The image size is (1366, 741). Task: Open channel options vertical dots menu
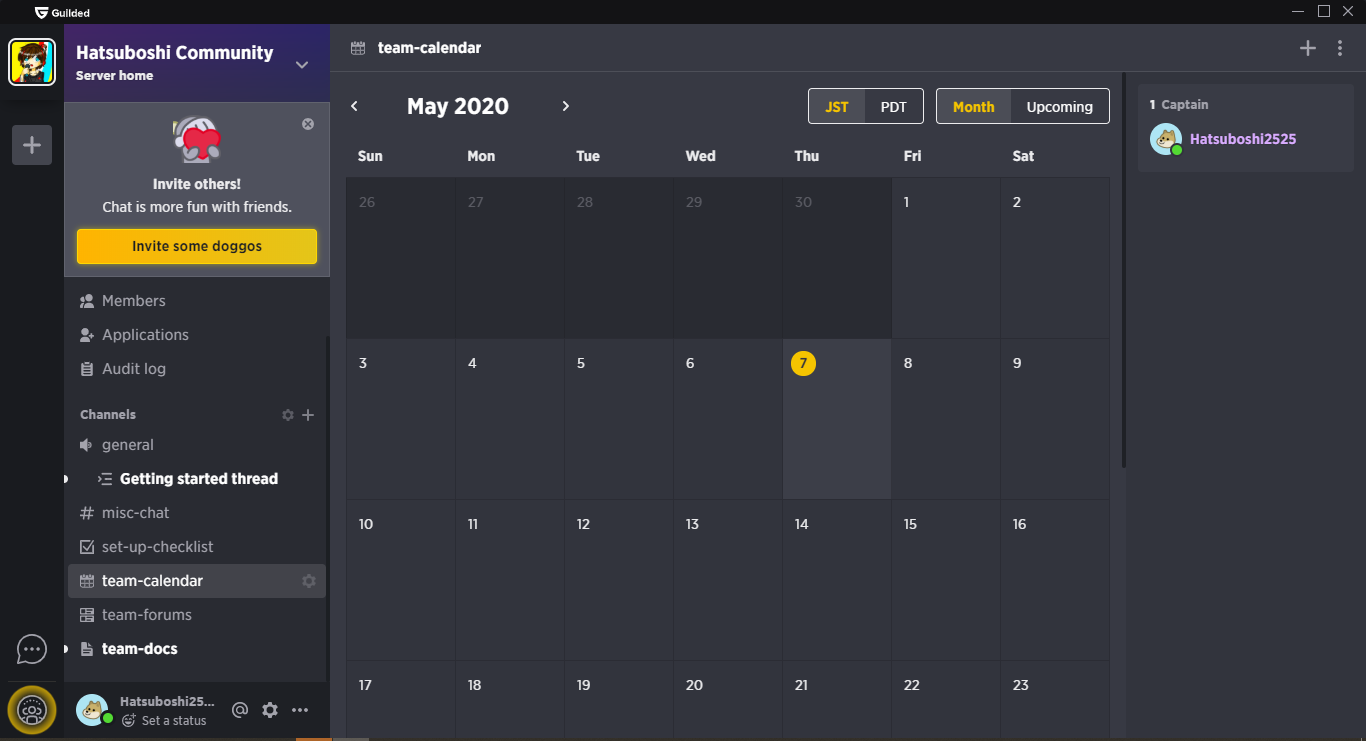tap(1340, 48)
